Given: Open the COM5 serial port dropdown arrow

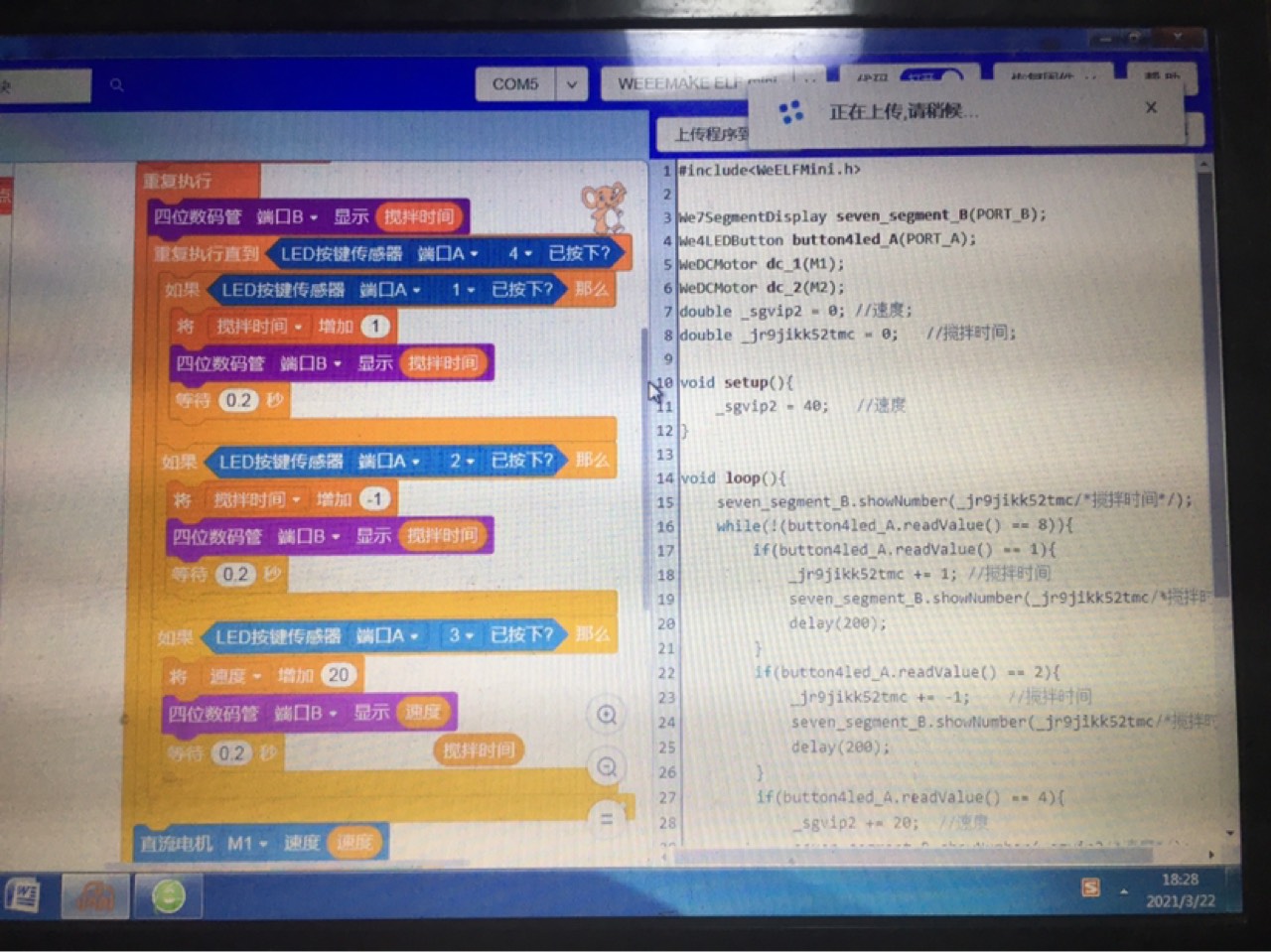Looking at the screenshot, I should [x=571, y=84].
